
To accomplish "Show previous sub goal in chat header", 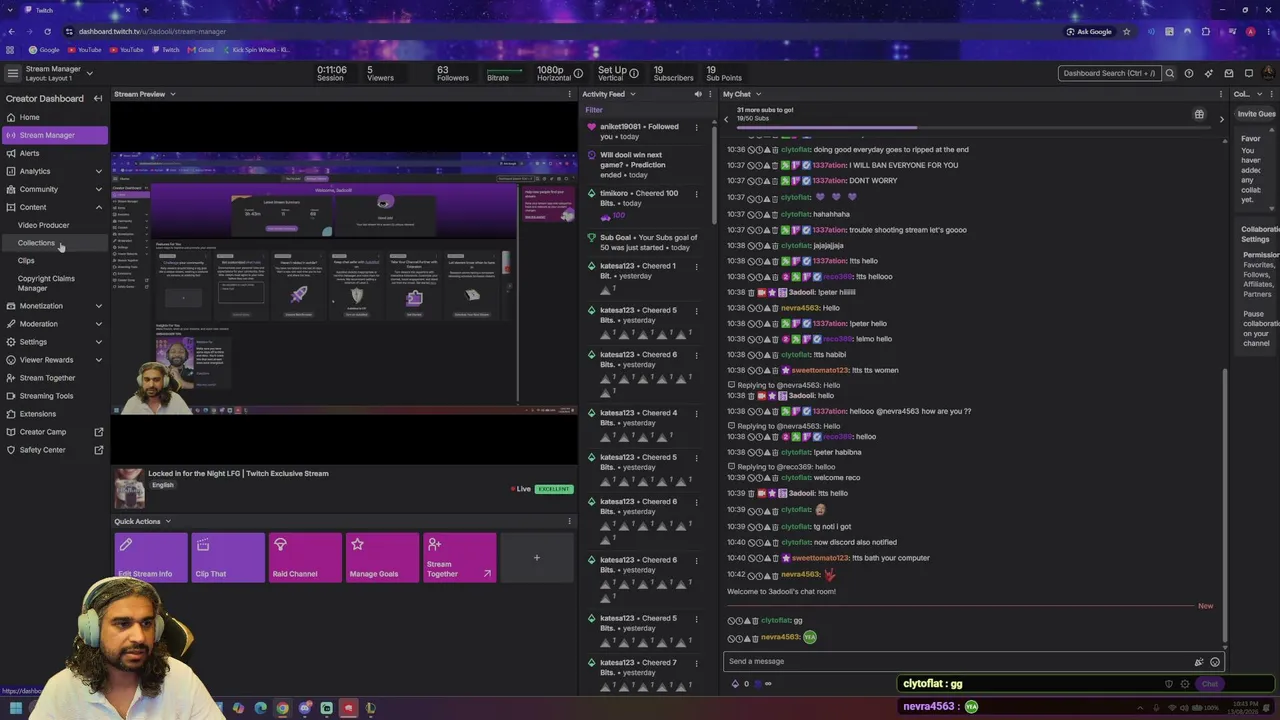I will (727, 119).
